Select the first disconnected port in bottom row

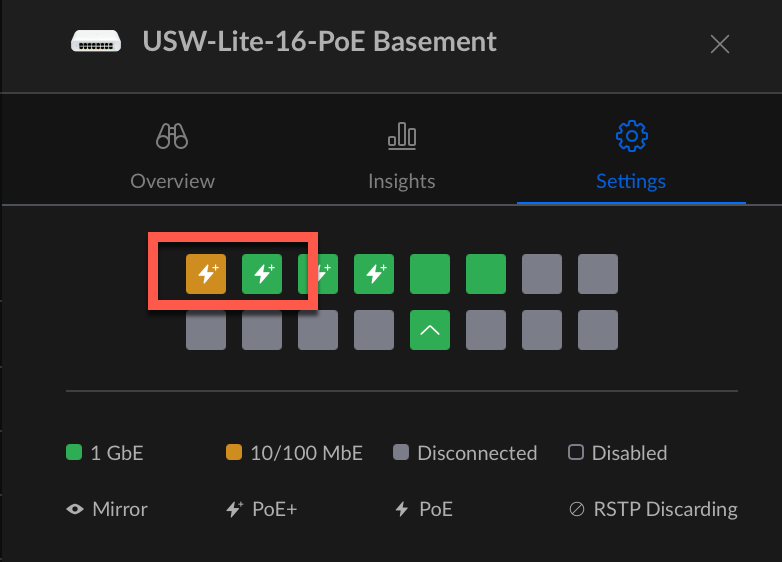pyautogui.click(x=206, y=330)
